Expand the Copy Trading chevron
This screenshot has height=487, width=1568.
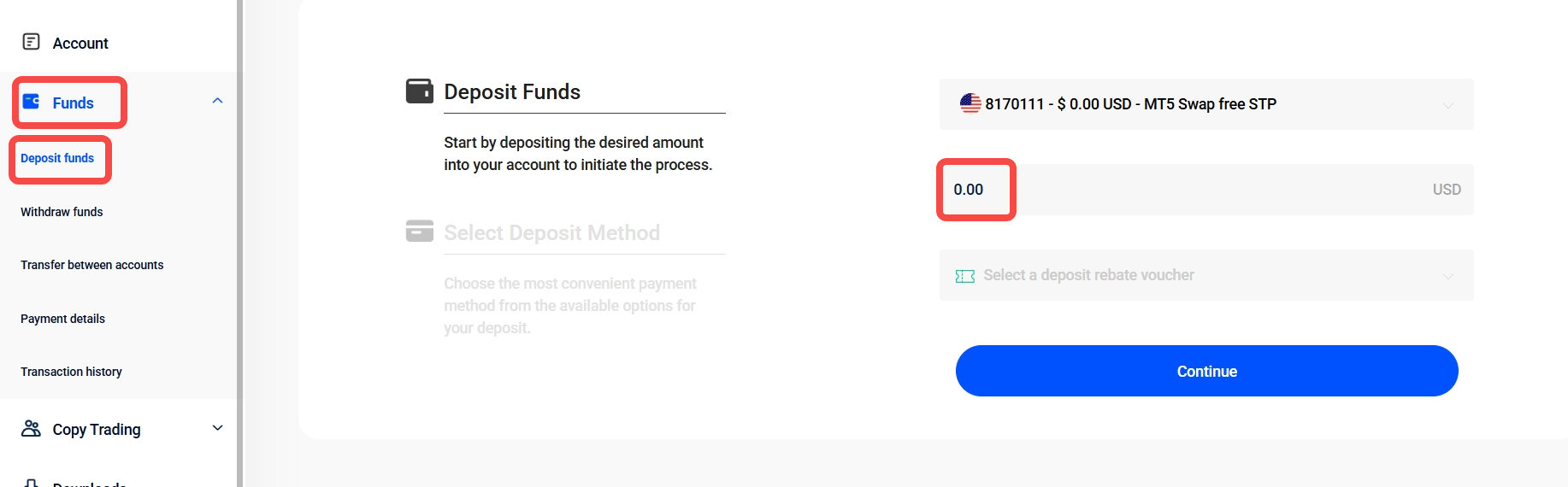pos(218,428)
